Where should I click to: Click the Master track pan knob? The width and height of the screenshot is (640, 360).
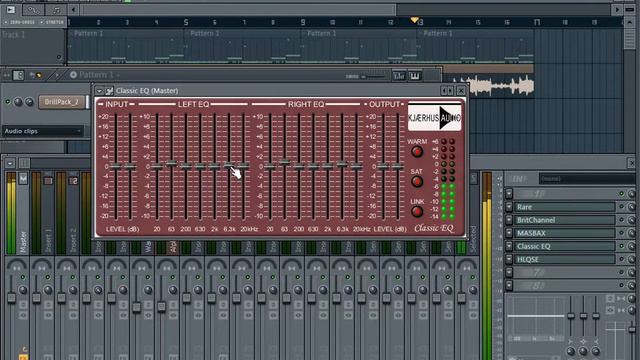coord(23,290)
